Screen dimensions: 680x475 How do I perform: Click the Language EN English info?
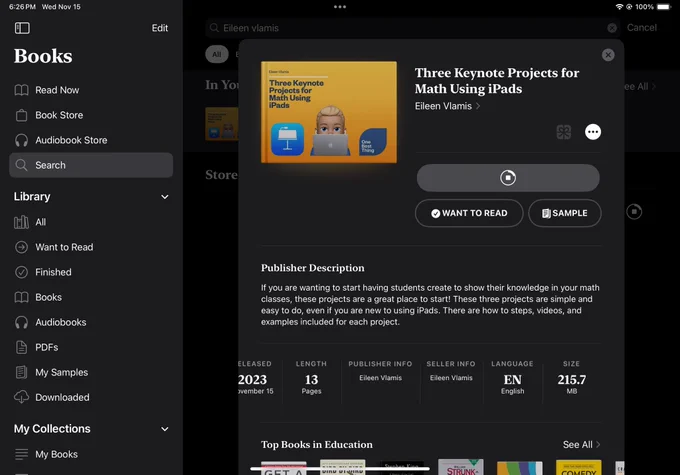click(x=512, y=377)
